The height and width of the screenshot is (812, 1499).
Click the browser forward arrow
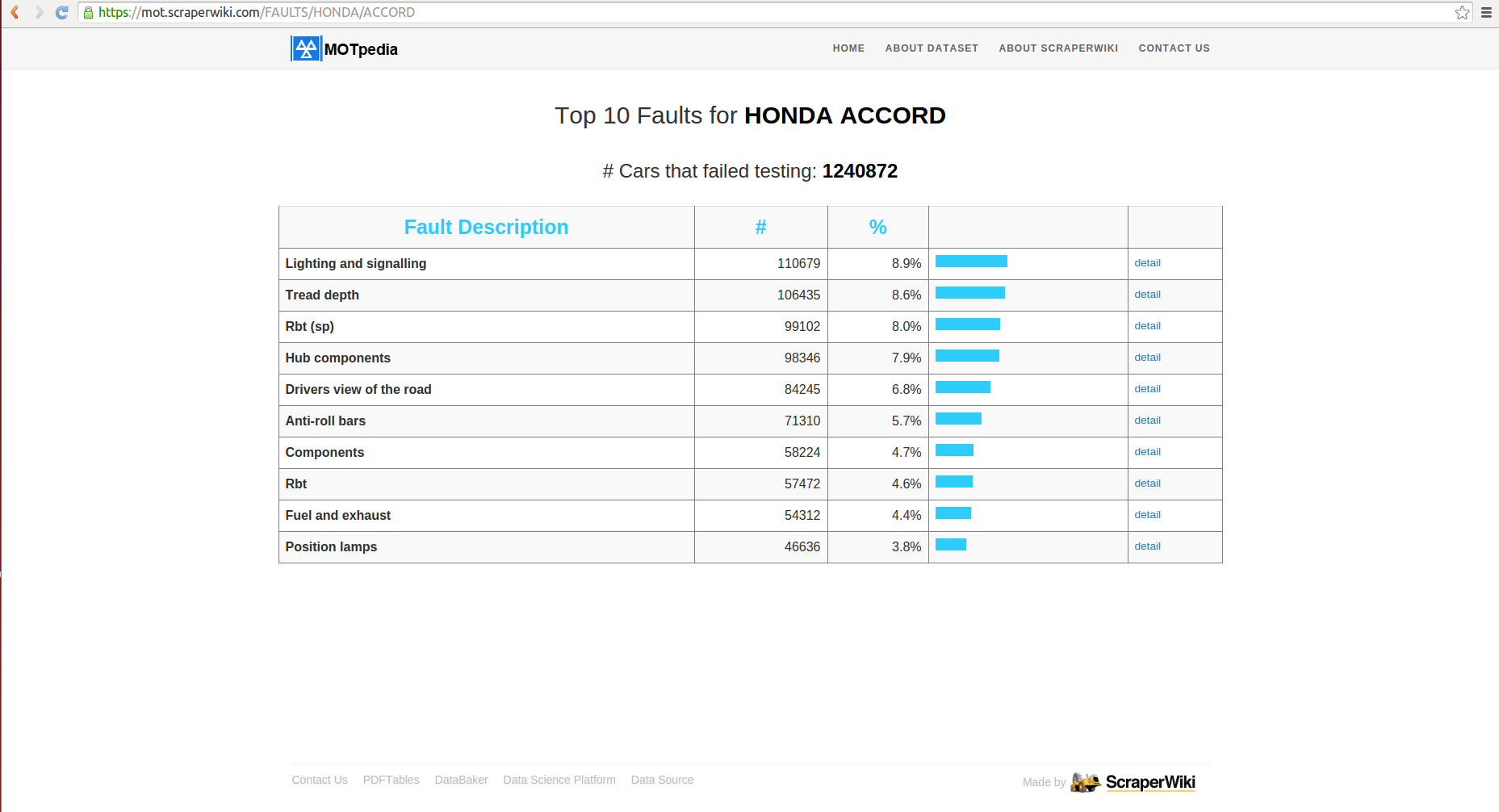(x=39, y=12)
